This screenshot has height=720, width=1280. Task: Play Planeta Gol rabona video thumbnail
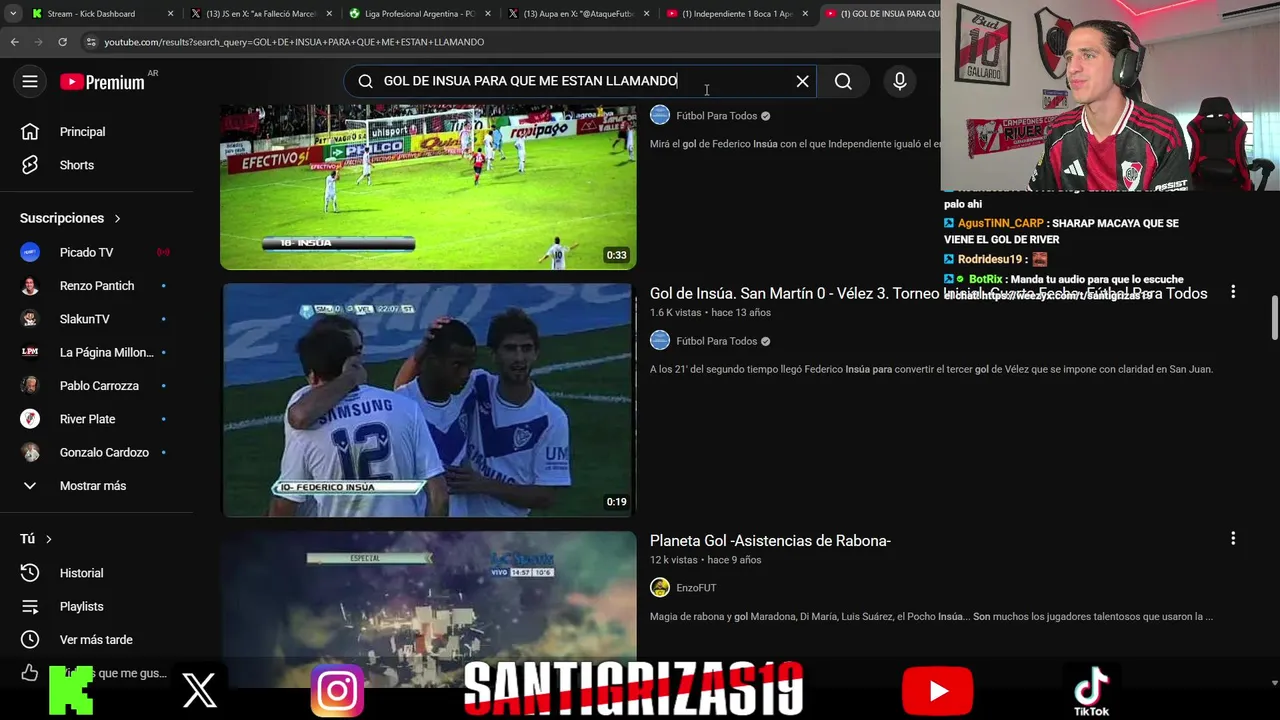tap(428, 608)
